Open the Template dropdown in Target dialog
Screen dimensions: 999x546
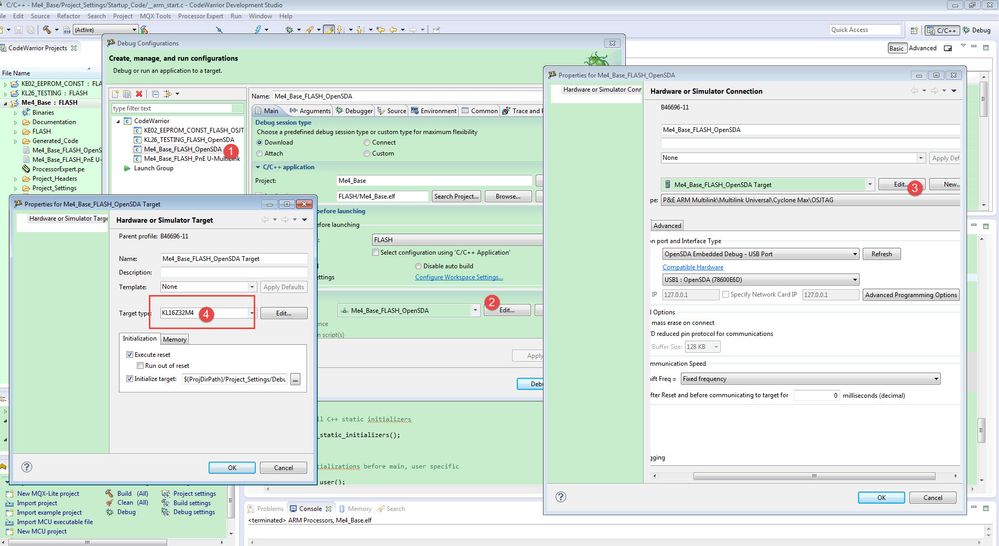coord(252,287)
